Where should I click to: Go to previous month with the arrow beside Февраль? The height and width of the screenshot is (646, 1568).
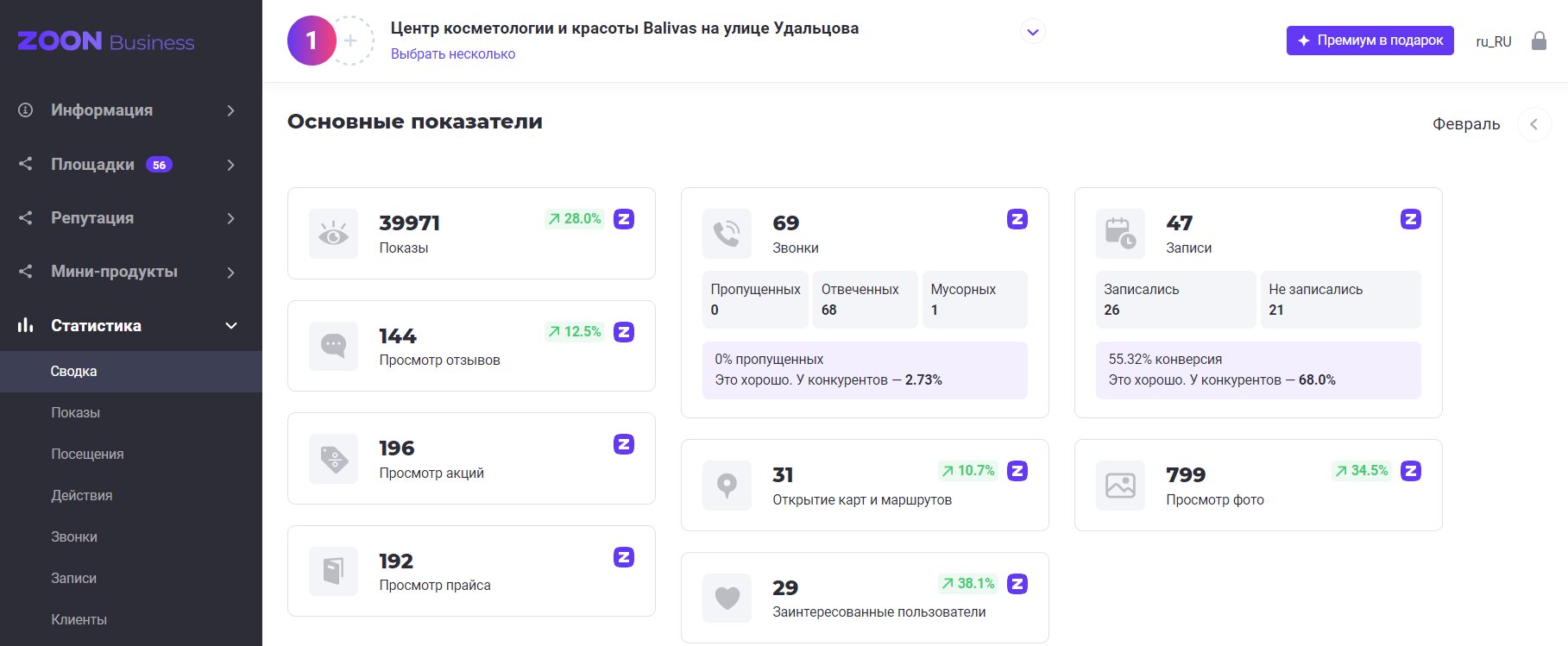pyautogui.click(x=1533, y=124)
